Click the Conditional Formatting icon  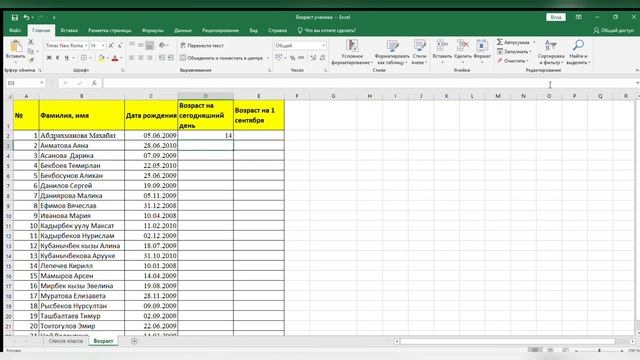[352, 46]
